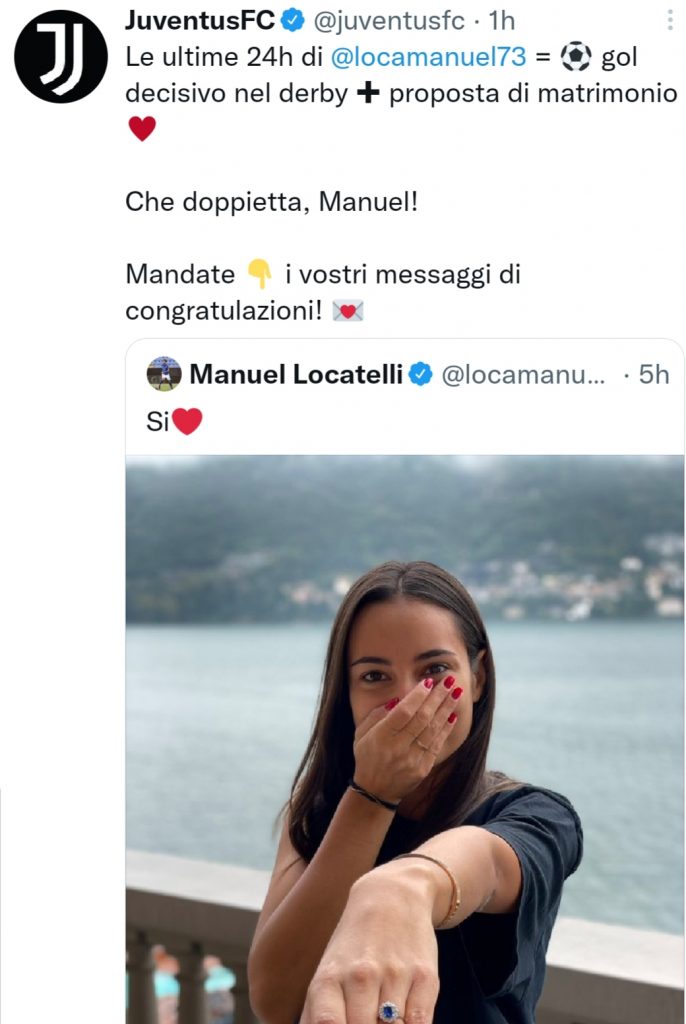Click the plus sign emoji in the tweet
This screenshot has height=1024, width=686.
(366, 91)
